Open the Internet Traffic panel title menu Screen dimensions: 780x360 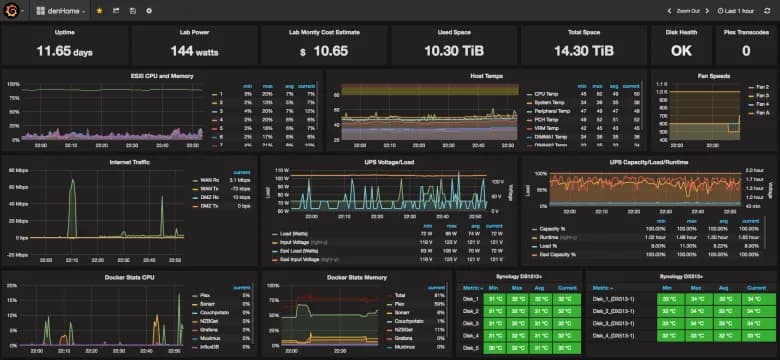coord(129,162)
